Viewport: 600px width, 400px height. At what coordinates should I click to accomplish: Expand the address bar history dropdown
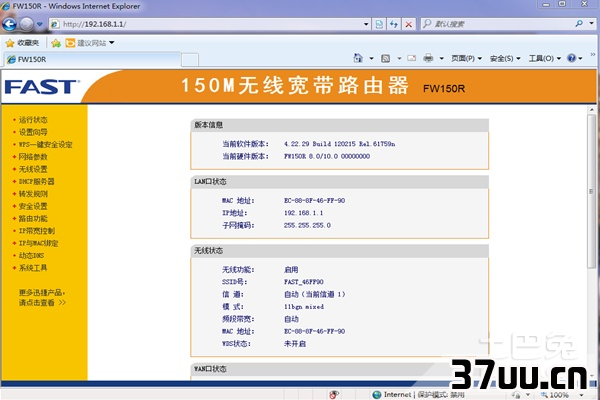366,24
